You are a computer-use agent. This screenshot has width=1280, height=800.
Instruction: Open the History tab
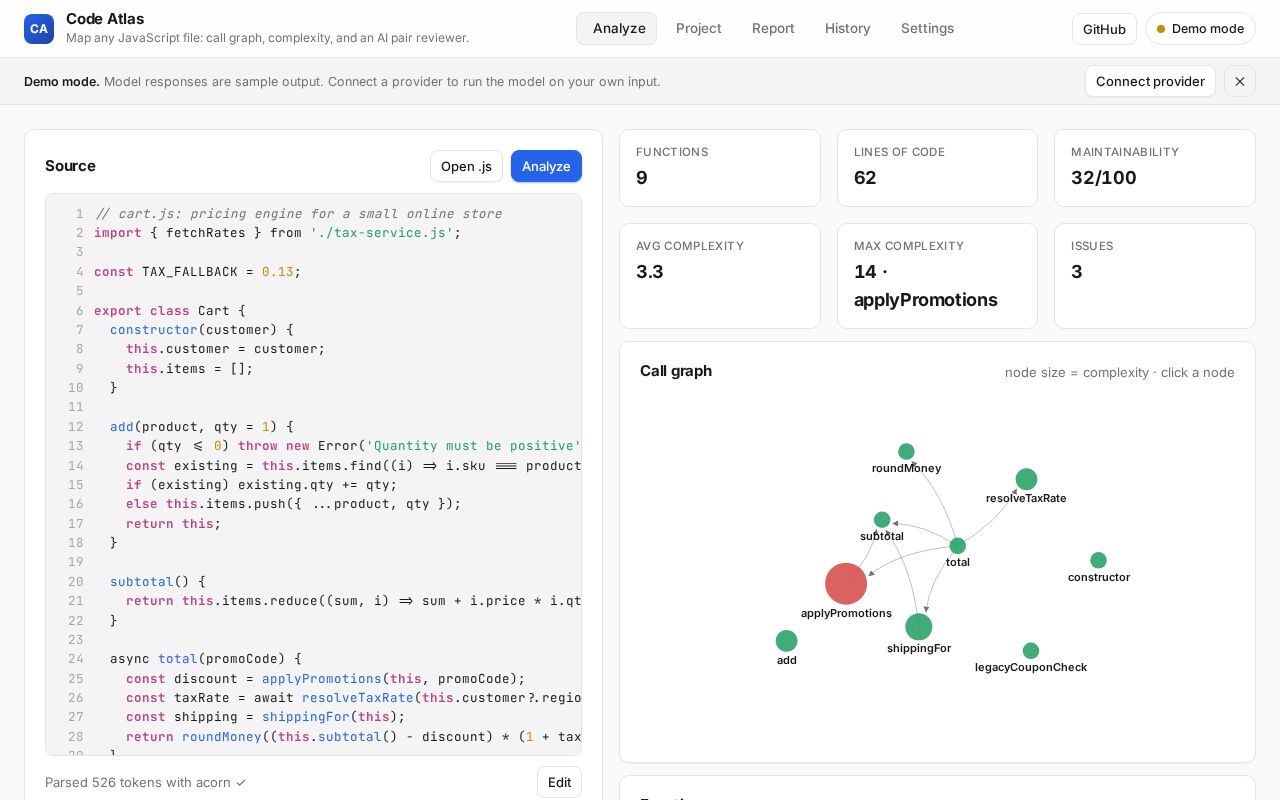coord(848,29)
